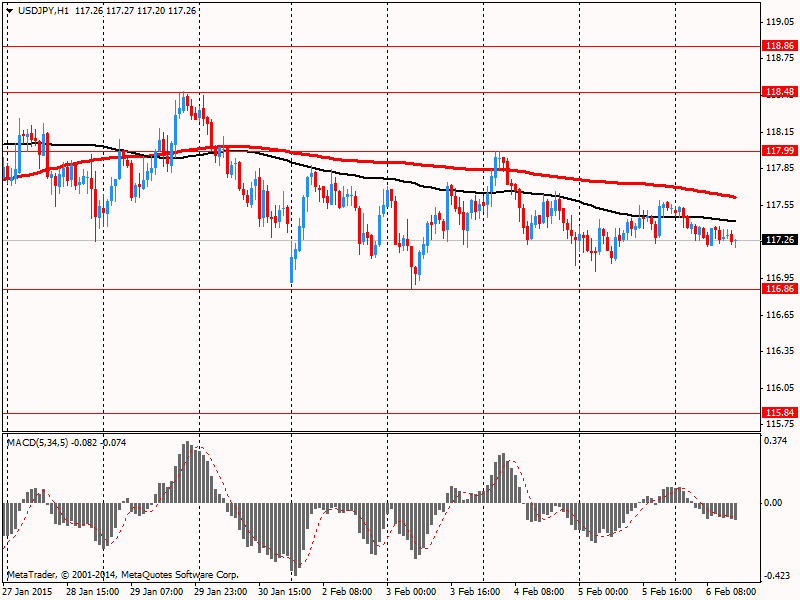This screenshot has height=600, width=800.
Task: Click the triangle arrow beside USDJPY,H1
Action: pyautogui.click(x=9, y=10)
